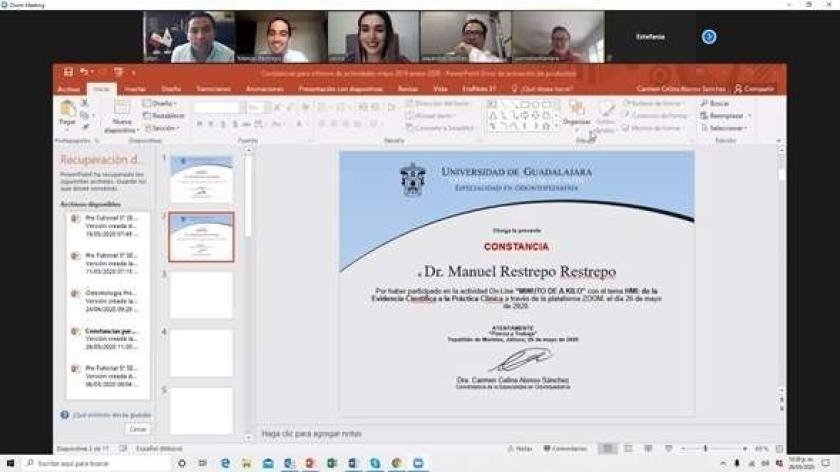Save the presentation with the Guardar icon
840x472 pixels.
tap(68, 72)
